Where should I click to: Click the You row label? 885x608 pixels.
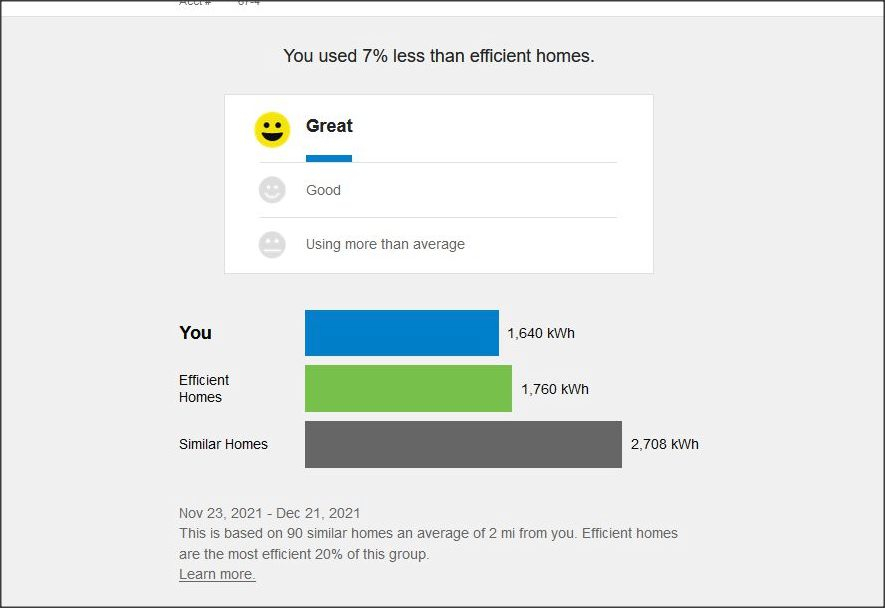(x=196, y=333)
